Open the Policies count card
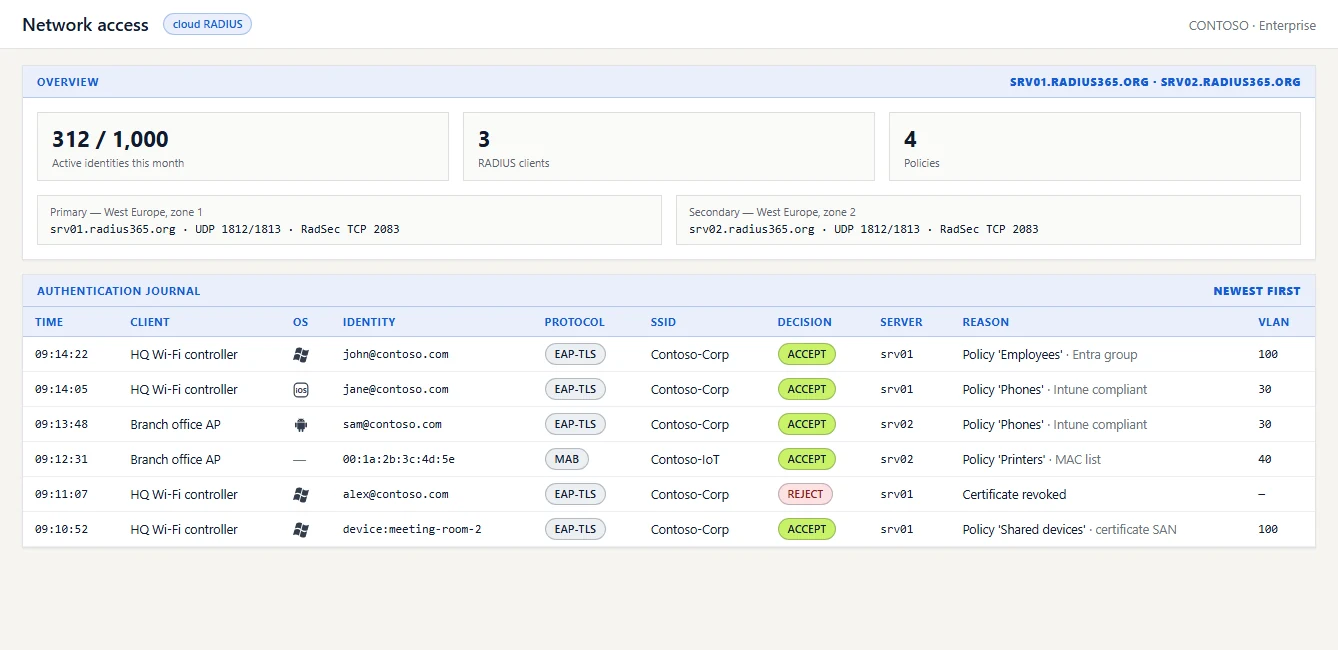The image size is (1338, 650). point(1095,146)
